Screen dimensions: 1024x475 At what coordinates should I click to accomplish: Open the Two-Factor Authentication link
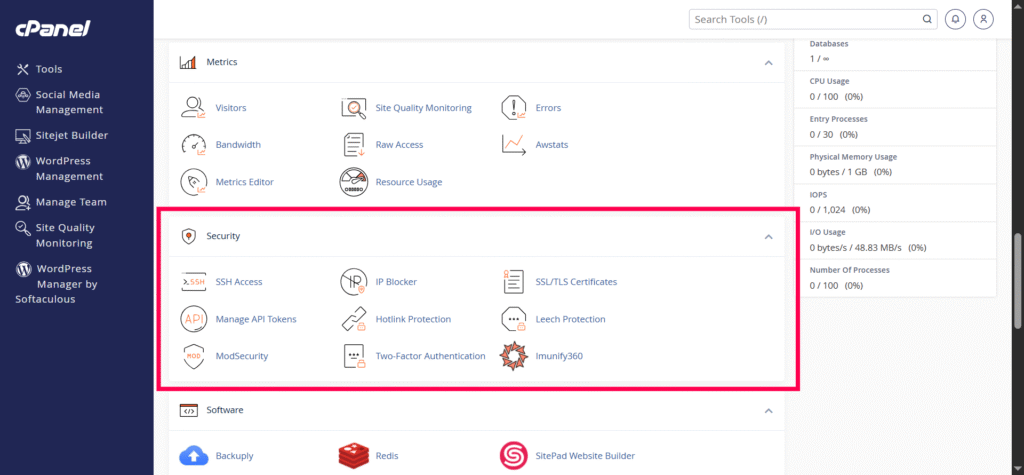tap(430, 356)
